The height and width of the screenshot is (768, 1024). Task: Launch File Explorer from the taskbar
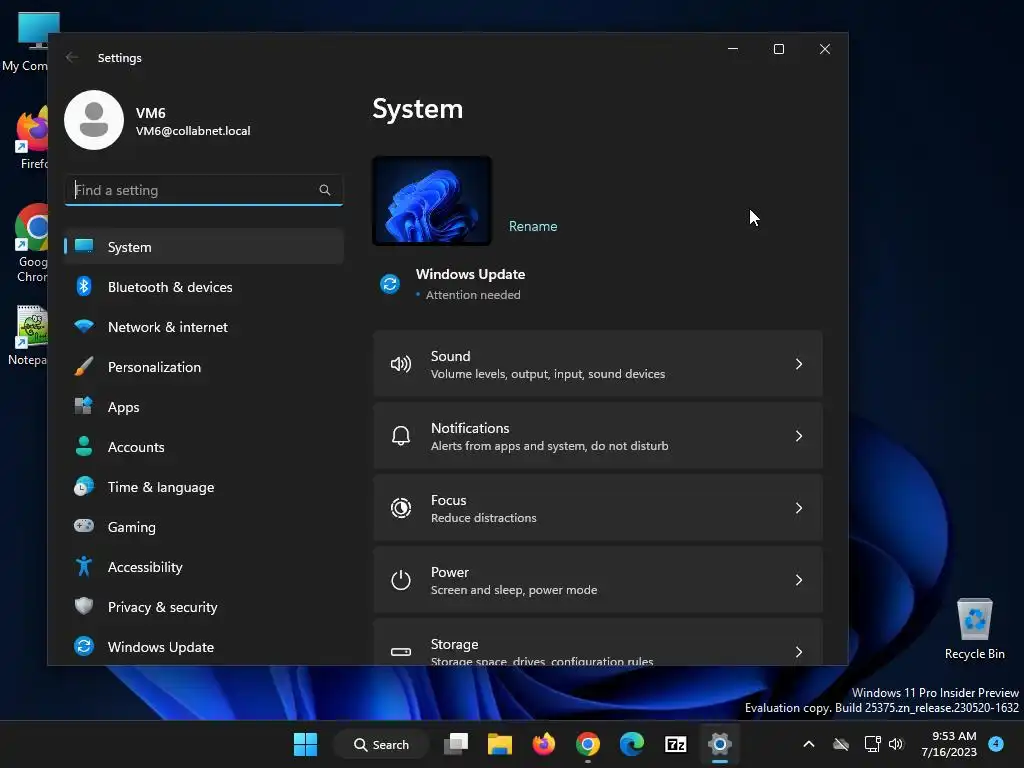tap(500, 744)
